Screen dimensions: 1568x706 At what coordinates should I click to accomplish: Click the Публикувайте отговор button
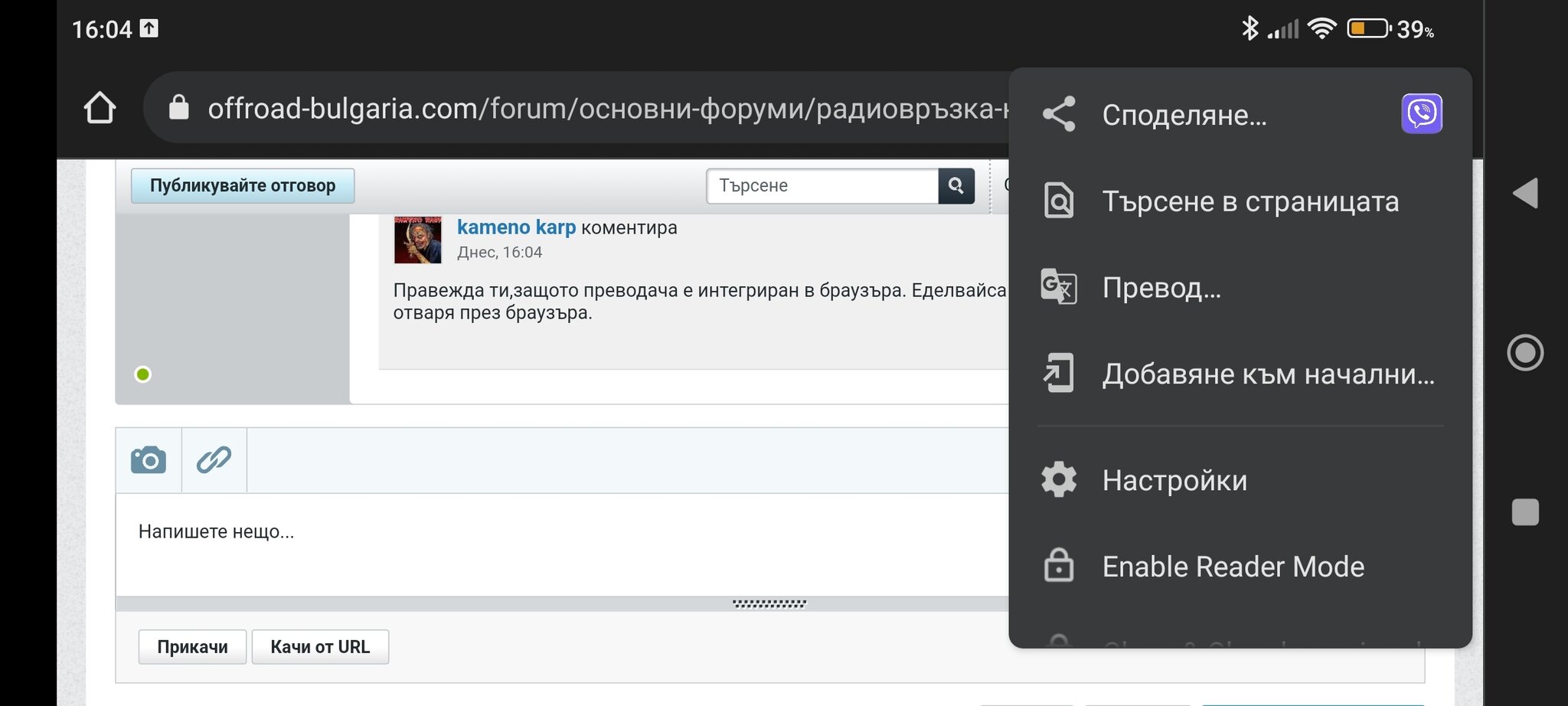pos(243,186)
